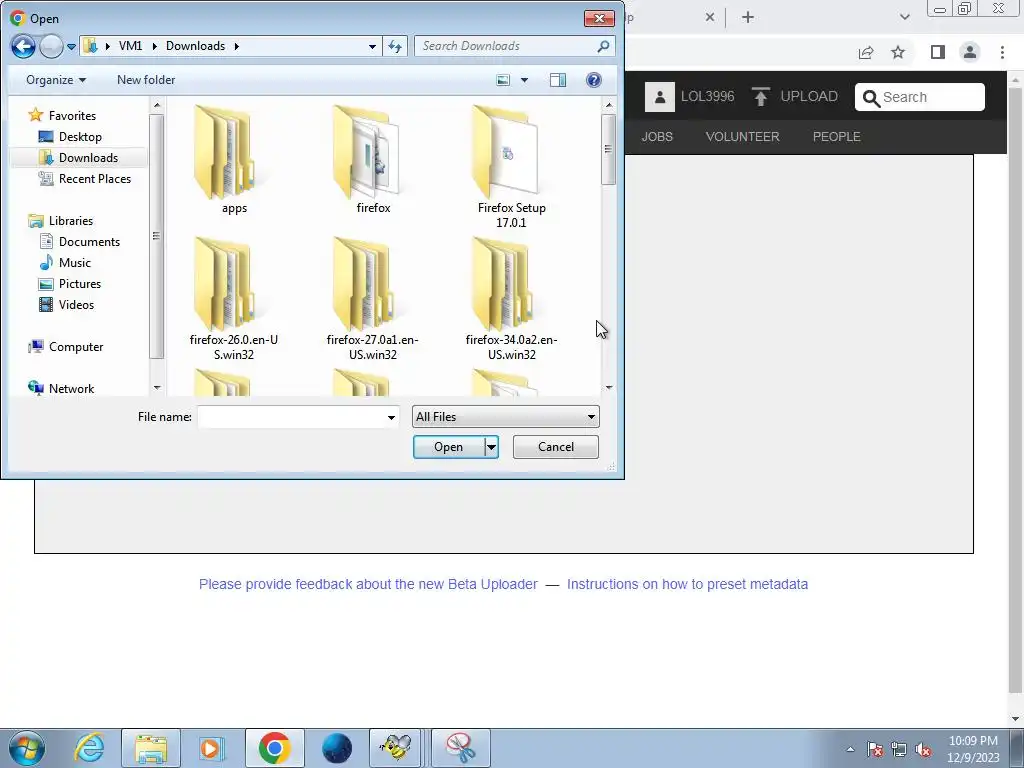Click the Forward arrow in Open dialog
1024x768 pixels.
51,46
